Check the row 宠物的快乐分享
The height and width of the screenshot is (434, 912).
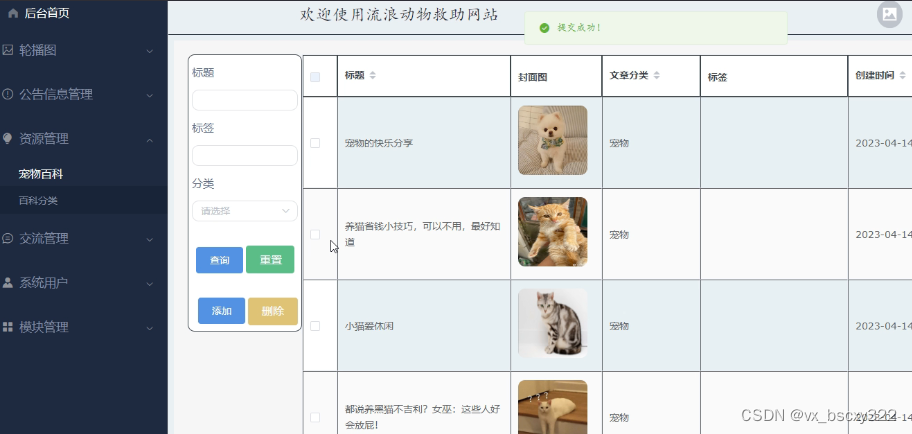tap(315, 143)
